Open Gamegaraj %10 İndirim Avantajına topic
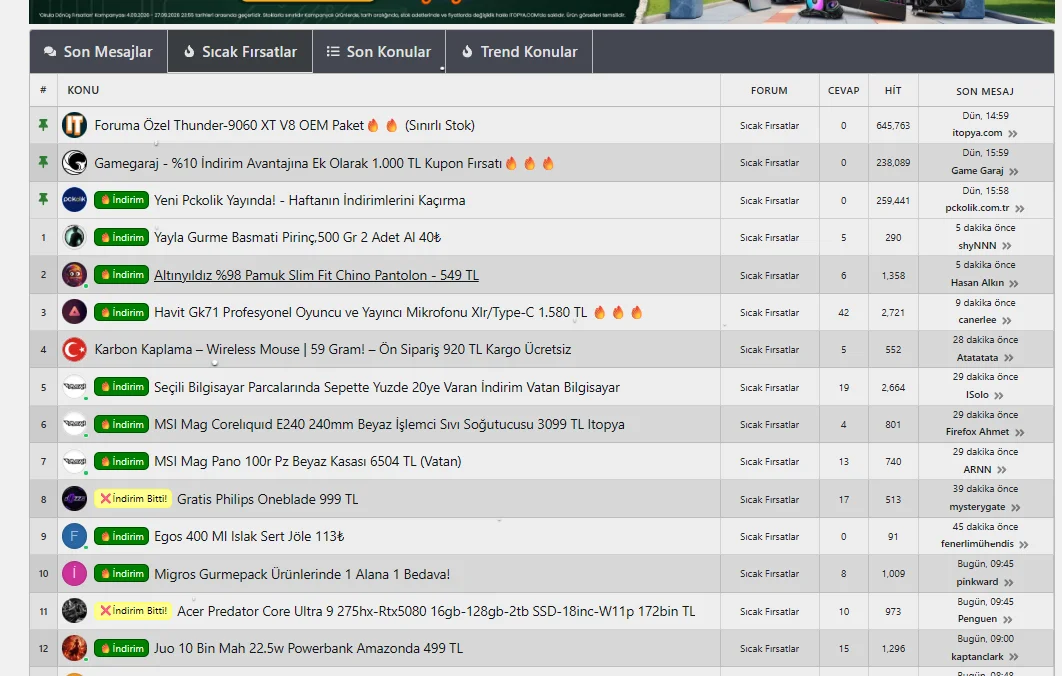This screenshot has height=676, width=1062. coord(324,163)
